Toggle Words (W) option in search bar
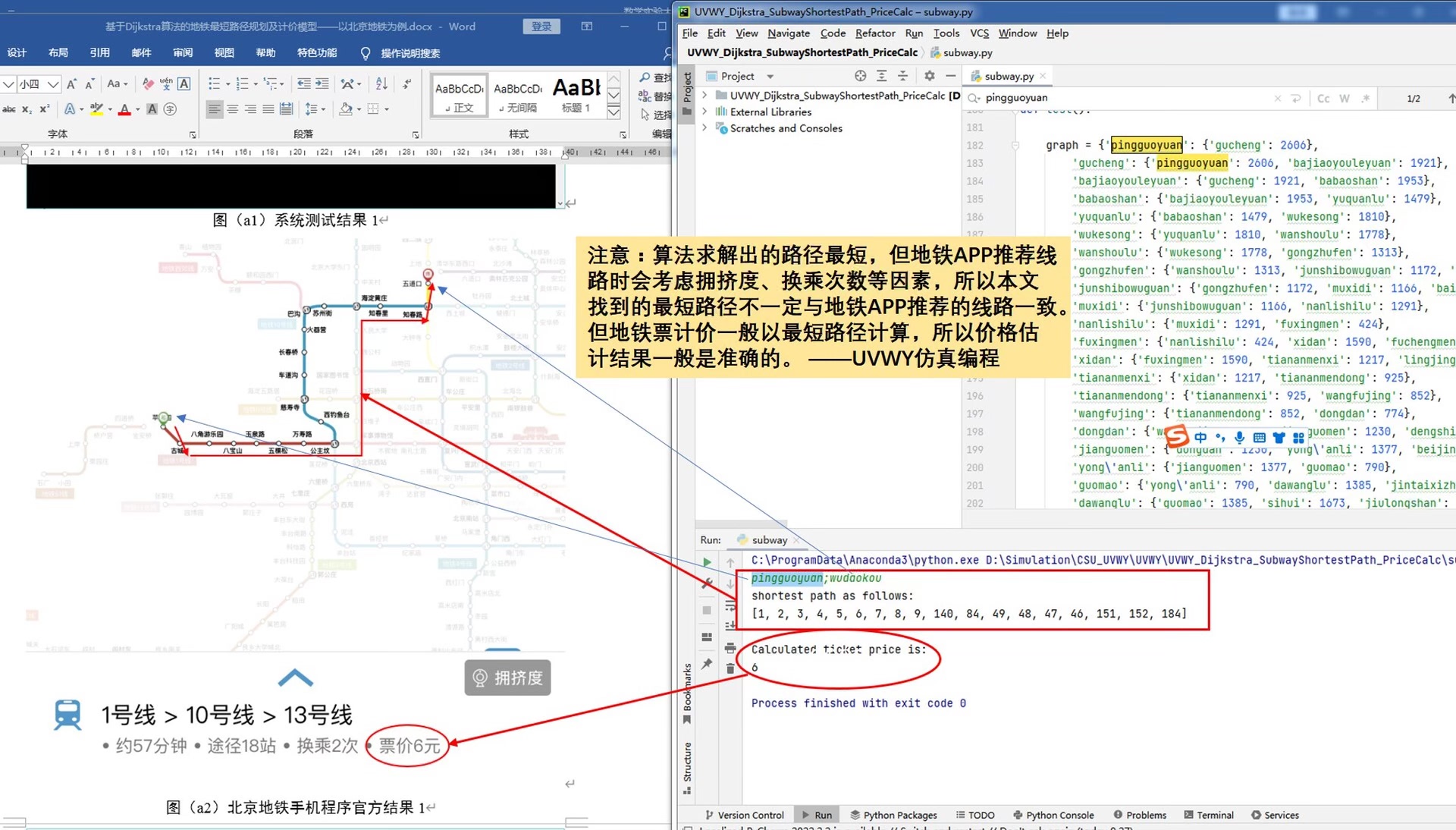Screen dimensions: 1456x830 1344,99
